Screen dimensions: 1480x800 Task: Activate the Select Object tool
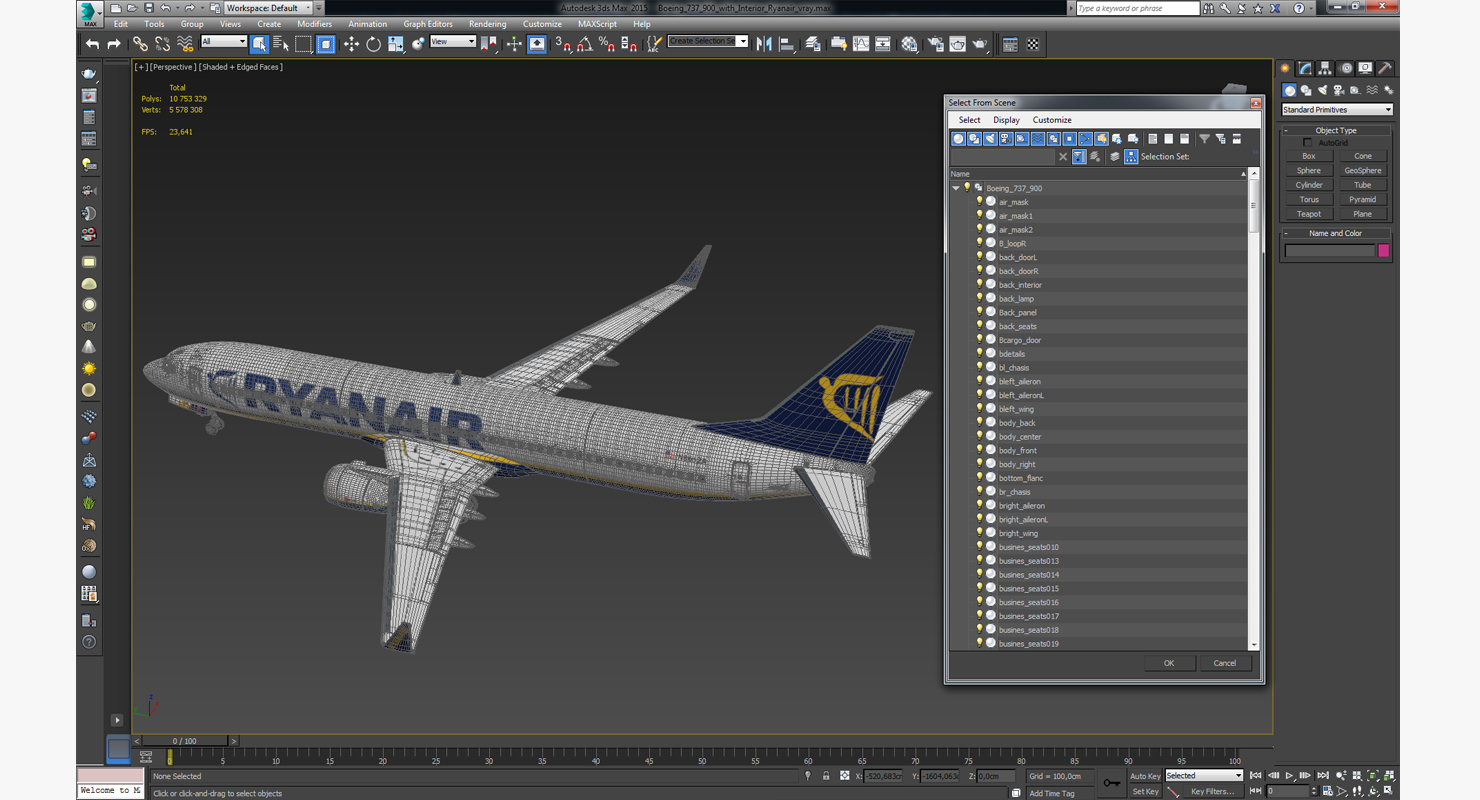pyautogui.click(x=259, y=44)
